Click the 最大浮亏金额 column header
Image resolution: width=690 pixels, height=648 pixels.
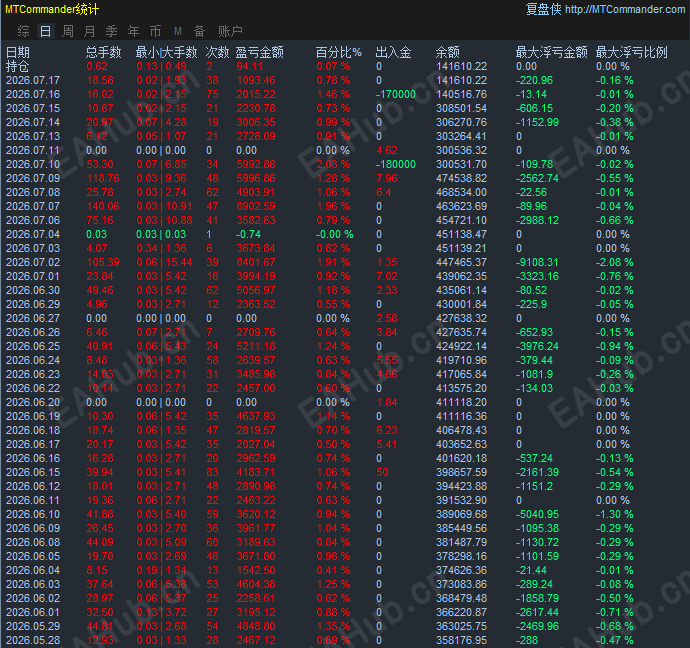tap(551, 52)
